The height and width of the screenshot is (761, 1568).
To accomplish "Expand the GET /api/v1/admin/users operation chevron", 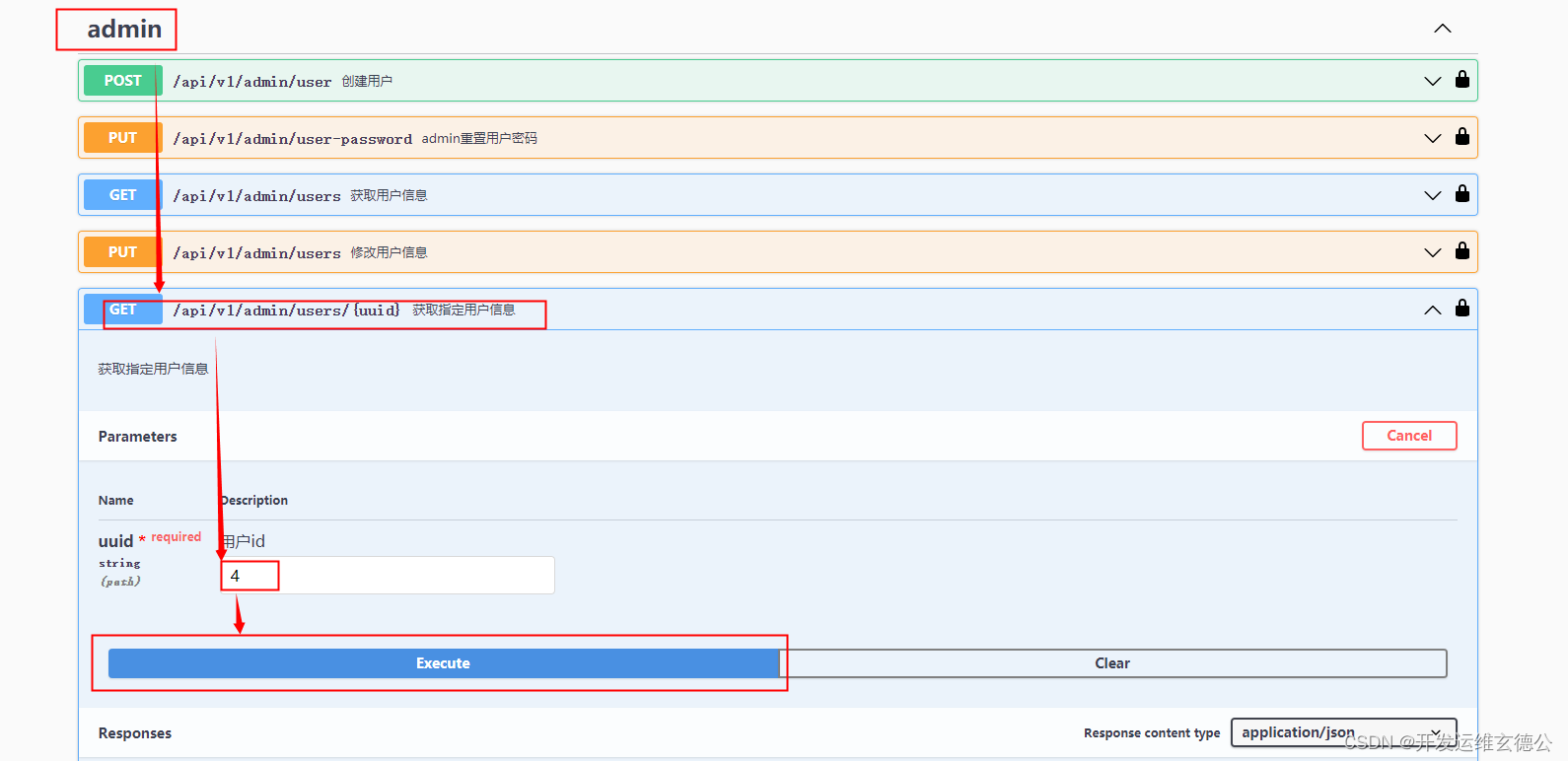I will point(1433,195).
